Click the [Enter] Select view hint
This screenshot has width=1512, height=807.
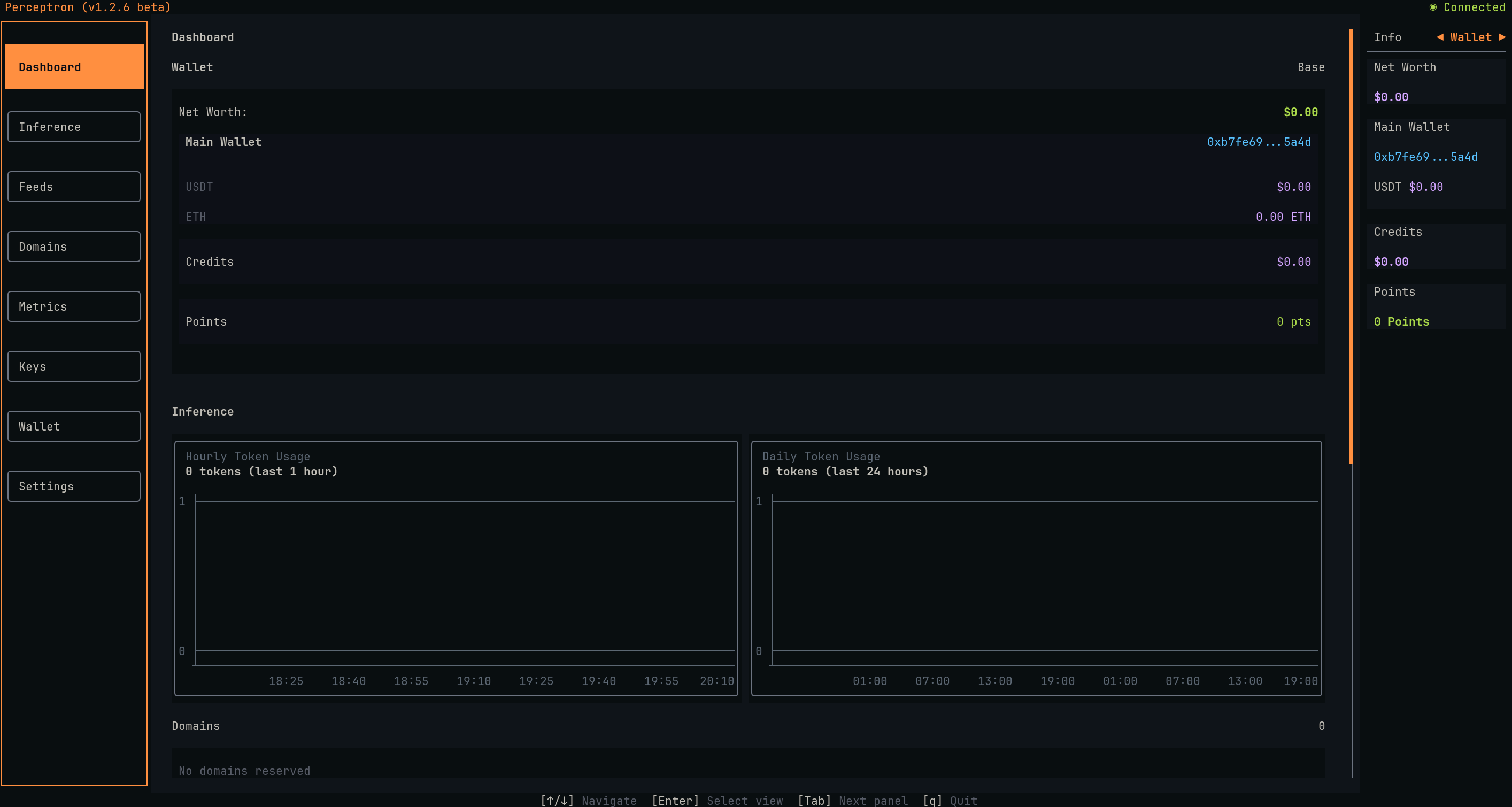point(716,801)
